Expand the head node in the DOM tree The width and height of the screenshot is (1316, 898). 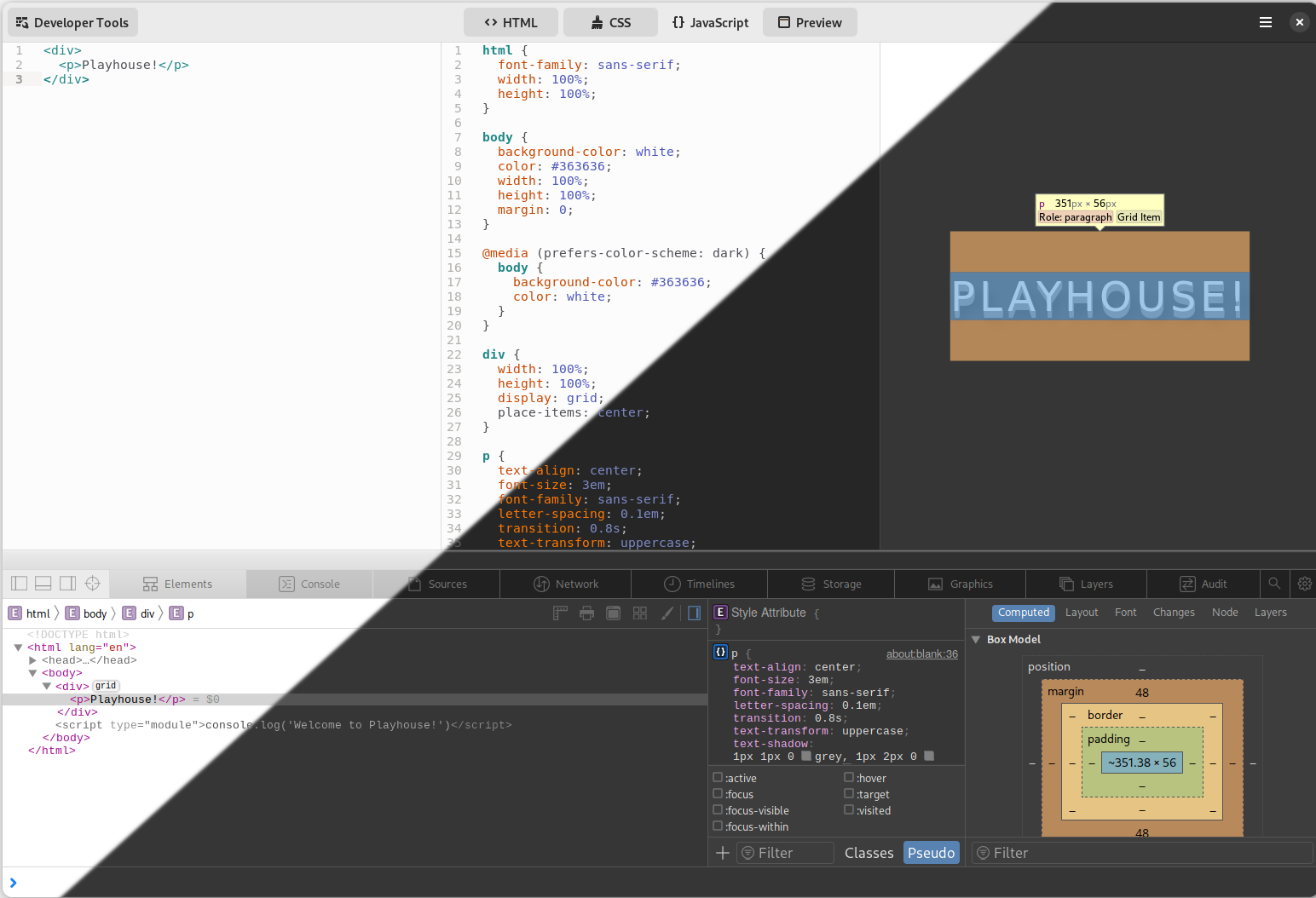point(32,660)
